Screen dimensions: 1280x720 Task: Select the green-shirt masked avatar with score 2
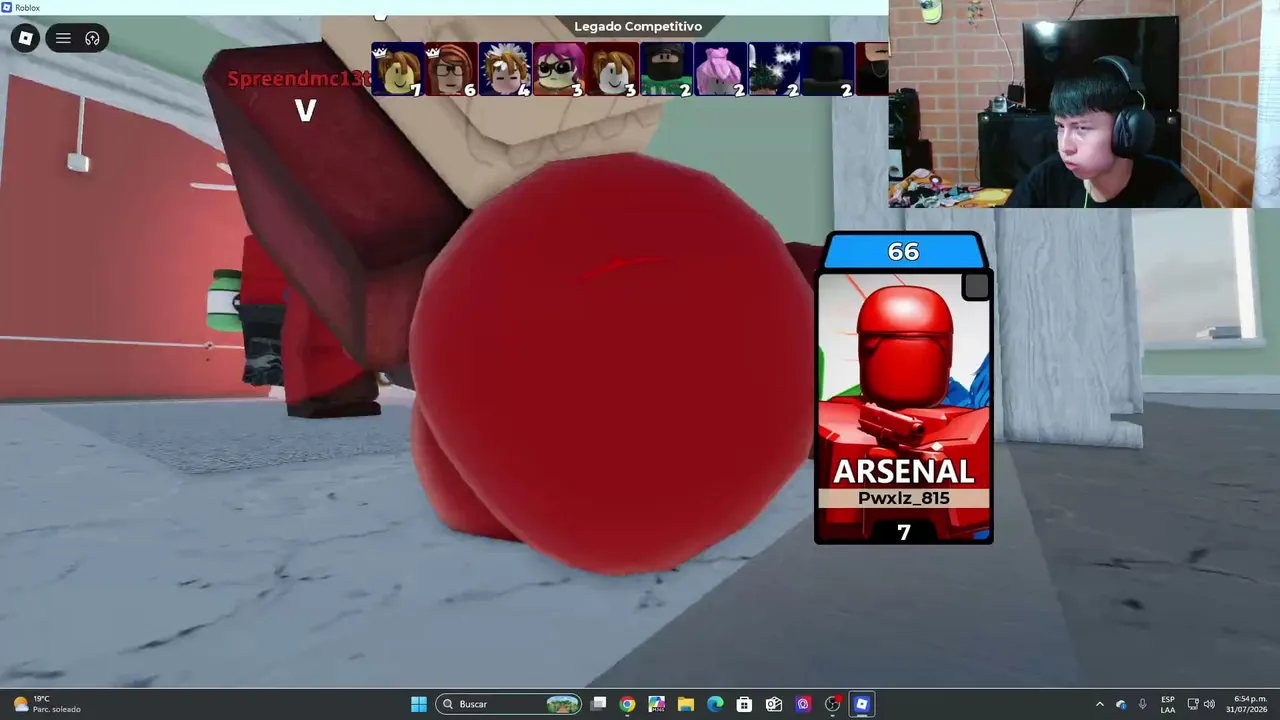pyautogui.click(x=667, y=69)
